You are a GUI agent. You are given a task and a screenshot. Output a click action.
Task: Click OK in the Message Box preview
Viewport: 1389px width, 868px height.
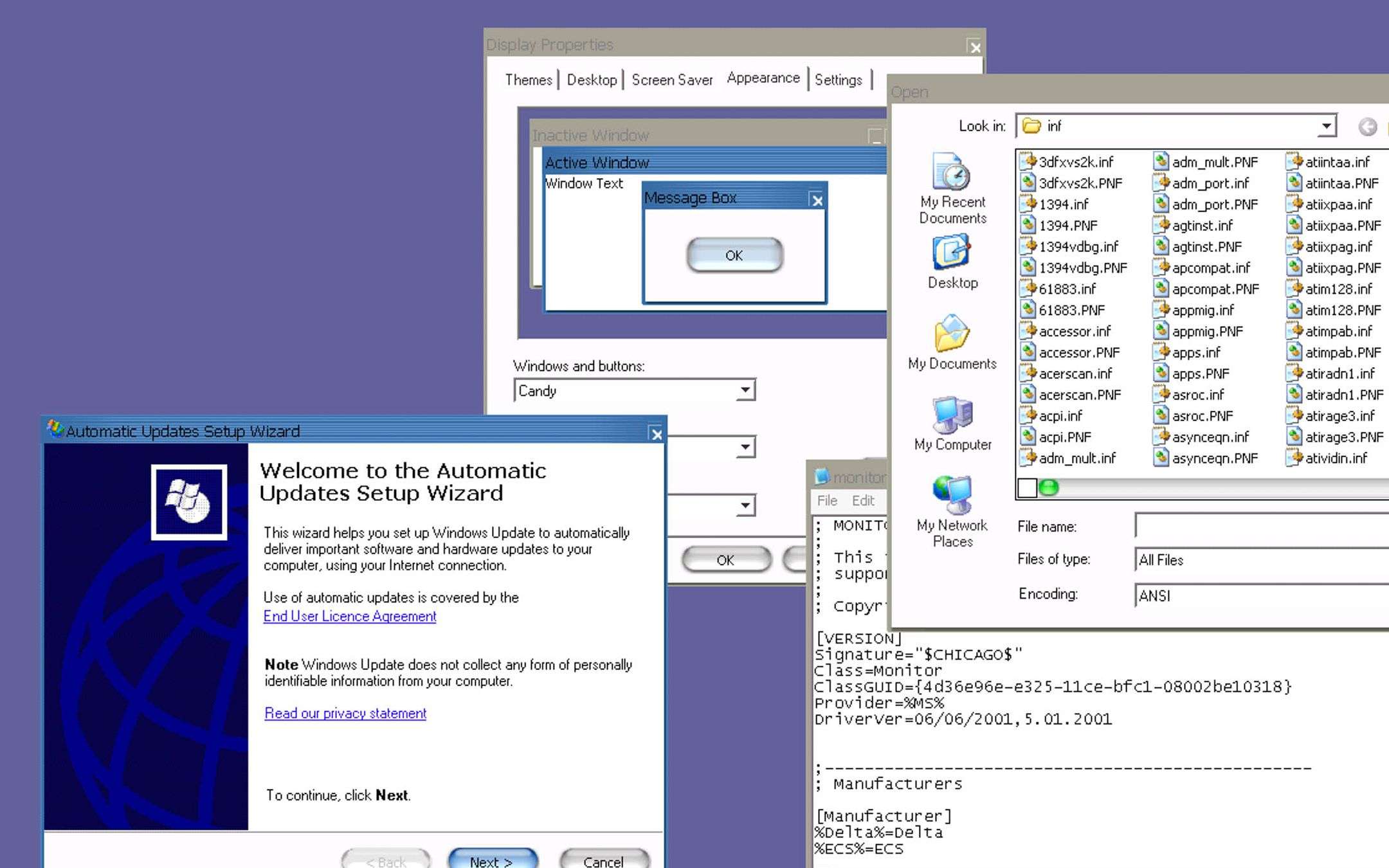pyautogui.click(x=734, y=255)
